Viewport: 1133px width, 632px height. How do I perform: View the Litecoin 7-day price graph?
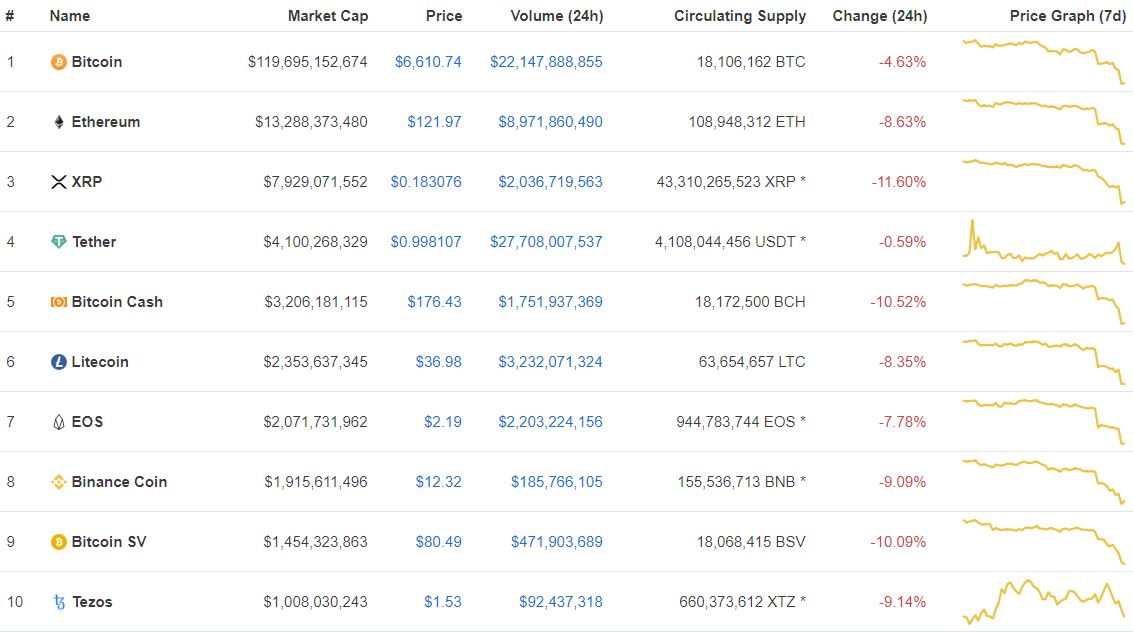1044,362
